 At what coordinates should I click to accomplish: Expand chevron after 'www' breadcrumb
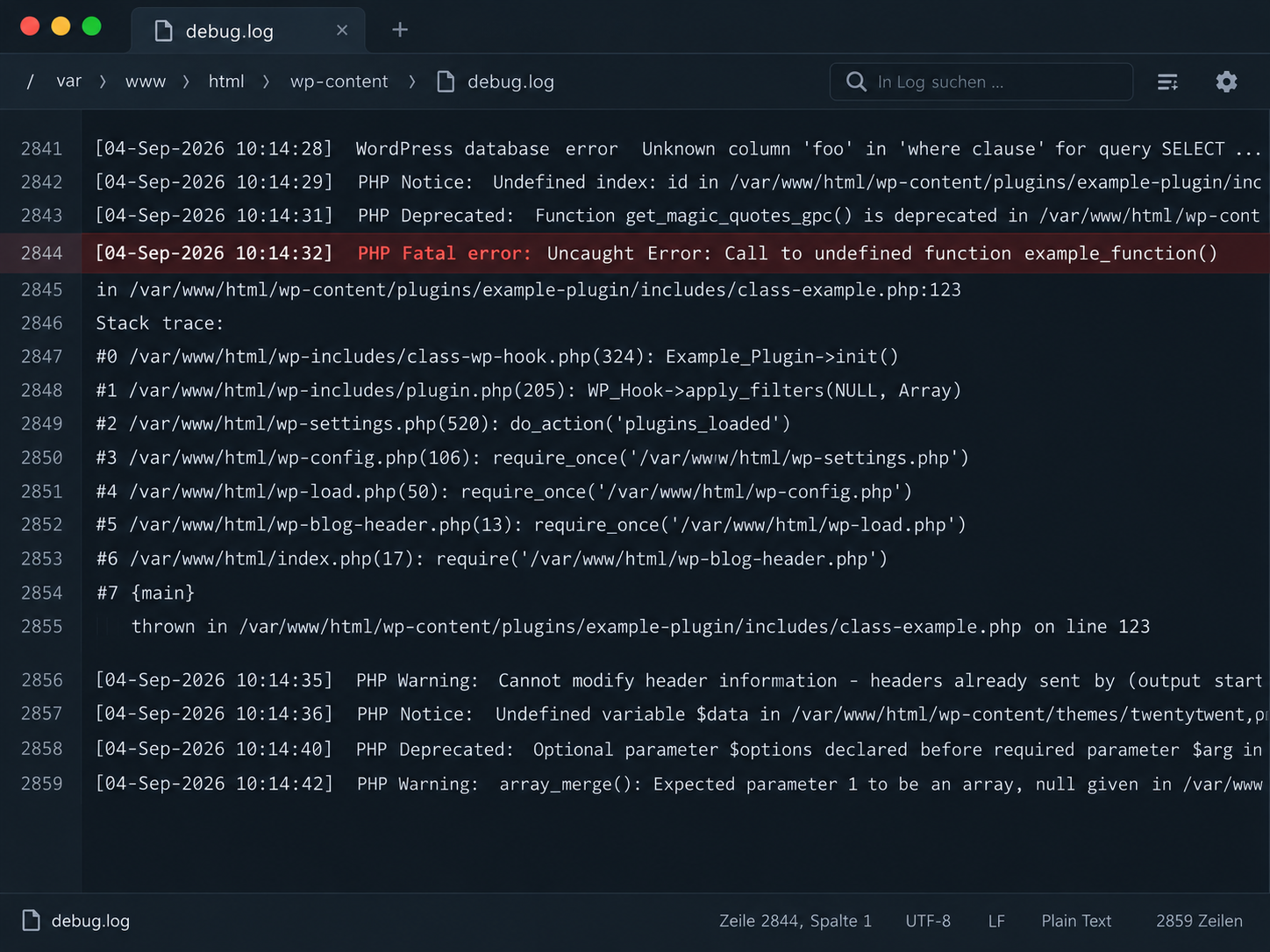click(x=186, y=82)
